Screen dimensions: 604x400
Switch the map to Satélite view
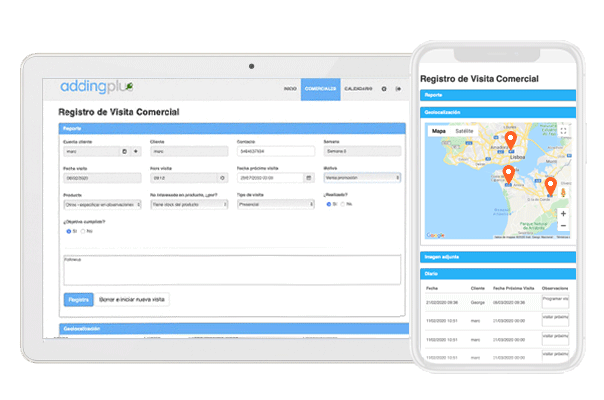[x=464, y=131]
